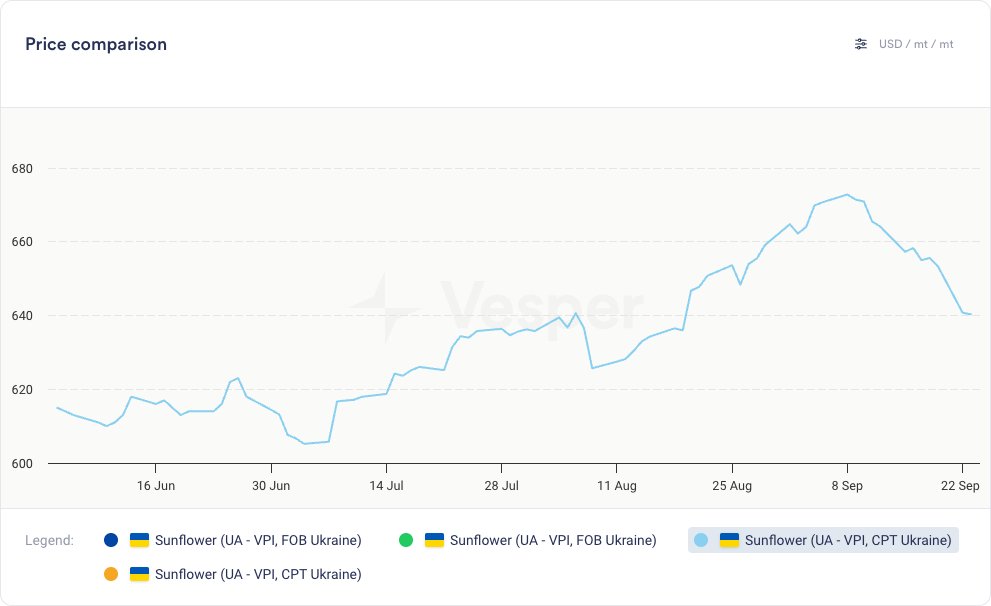Toggle the highlighted Sunflower CPT Ukraine series label
991x606 pixels.
pyautogui.click(x=848, y=540)
